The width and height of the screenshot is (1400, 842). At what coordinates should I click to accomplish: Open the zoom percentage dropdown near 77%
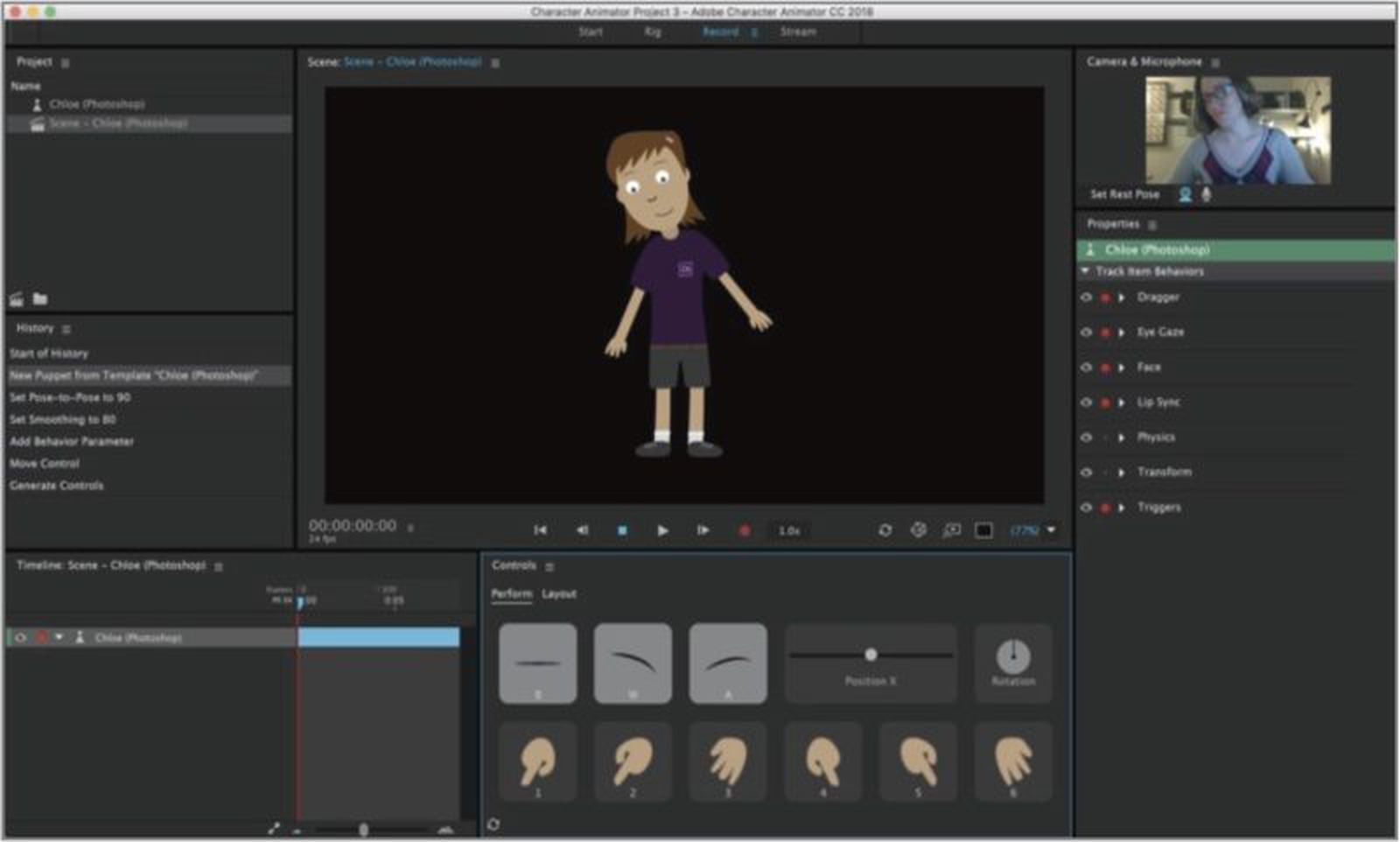pyautogui.click(x=1050, y=530)
